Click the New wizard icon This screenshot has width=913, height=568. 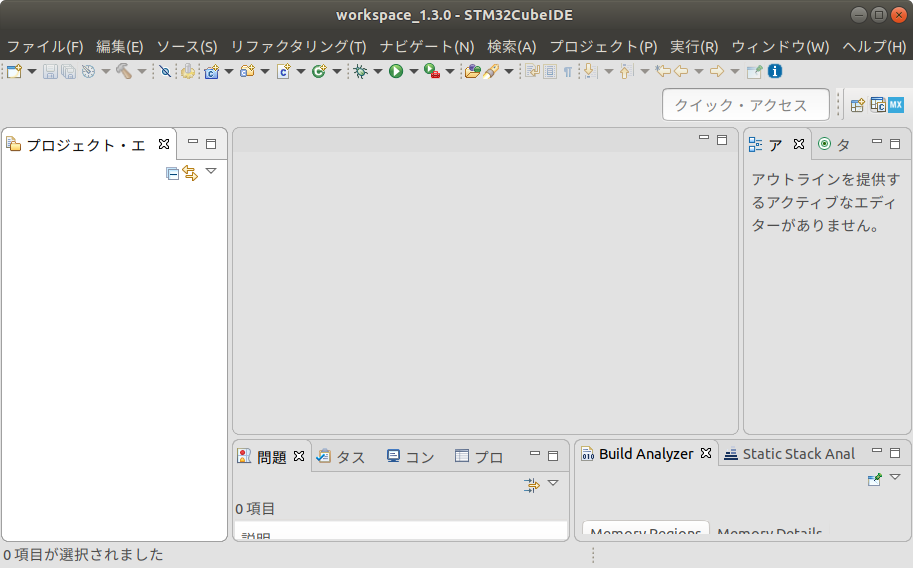(14, 72)
